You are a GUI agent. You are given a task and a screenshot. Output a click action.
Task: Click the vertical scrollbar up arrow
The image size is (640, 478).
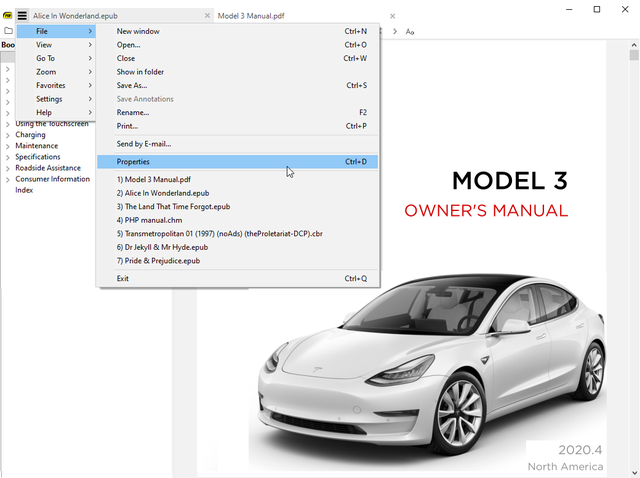[634, 45]
